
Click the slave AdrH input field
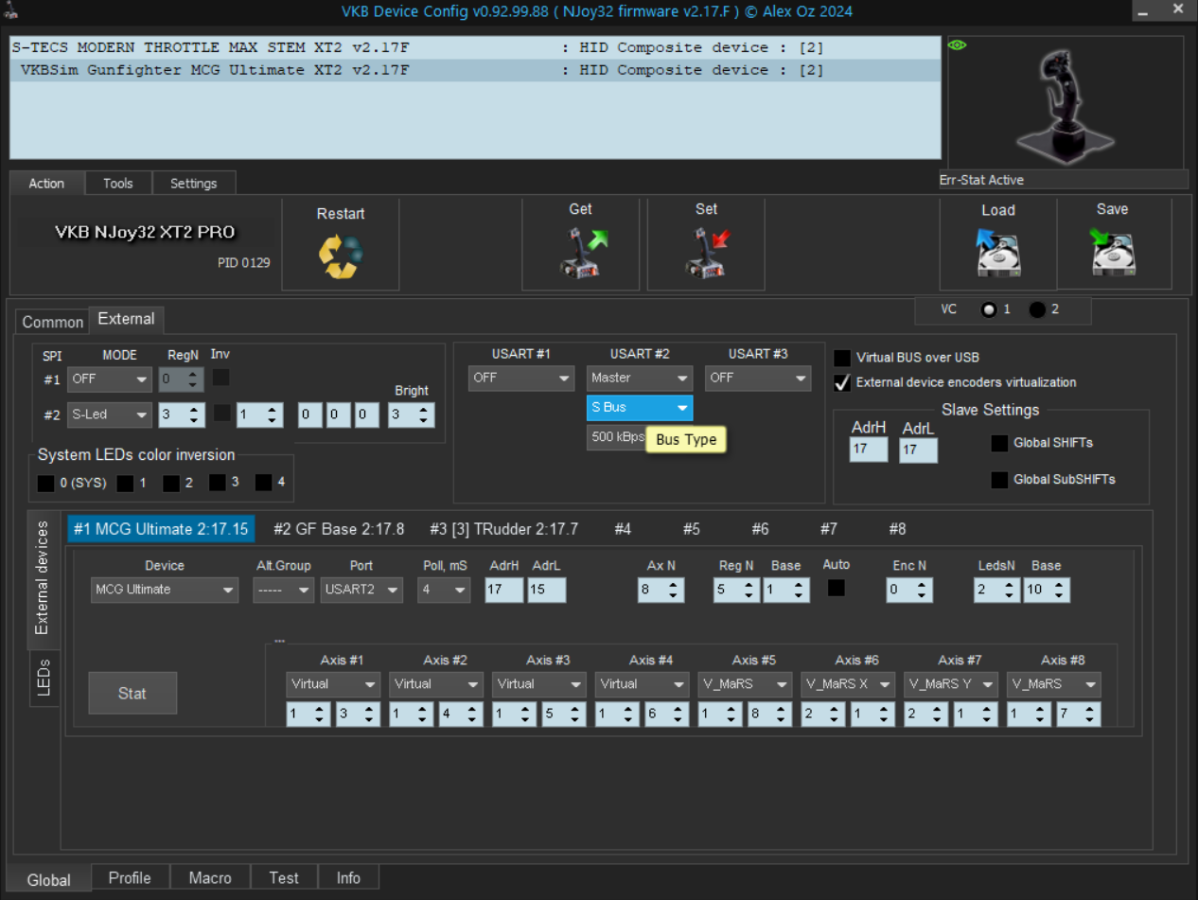pos(868,450)
